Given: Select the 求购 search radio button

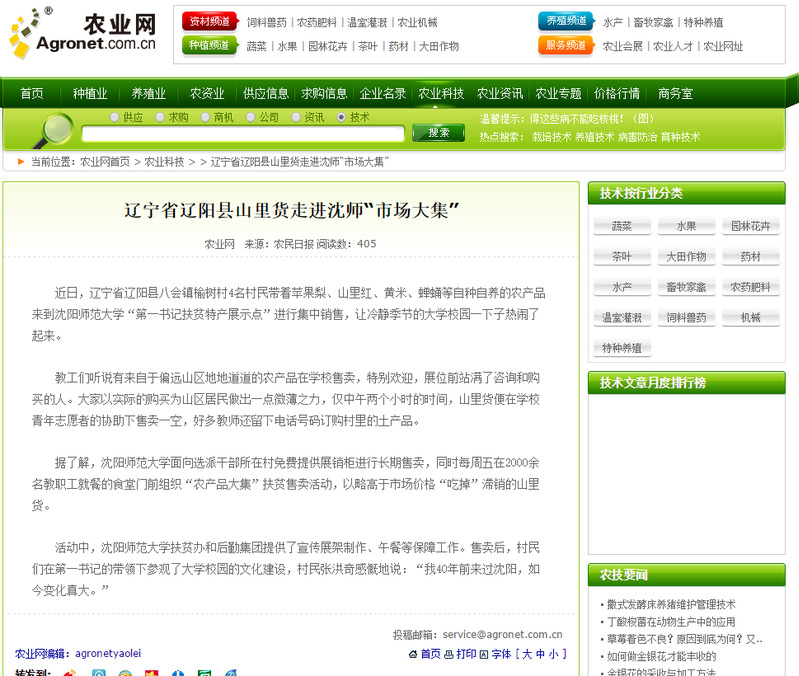Looking at the screenshot, I should (x=160, y=117).
